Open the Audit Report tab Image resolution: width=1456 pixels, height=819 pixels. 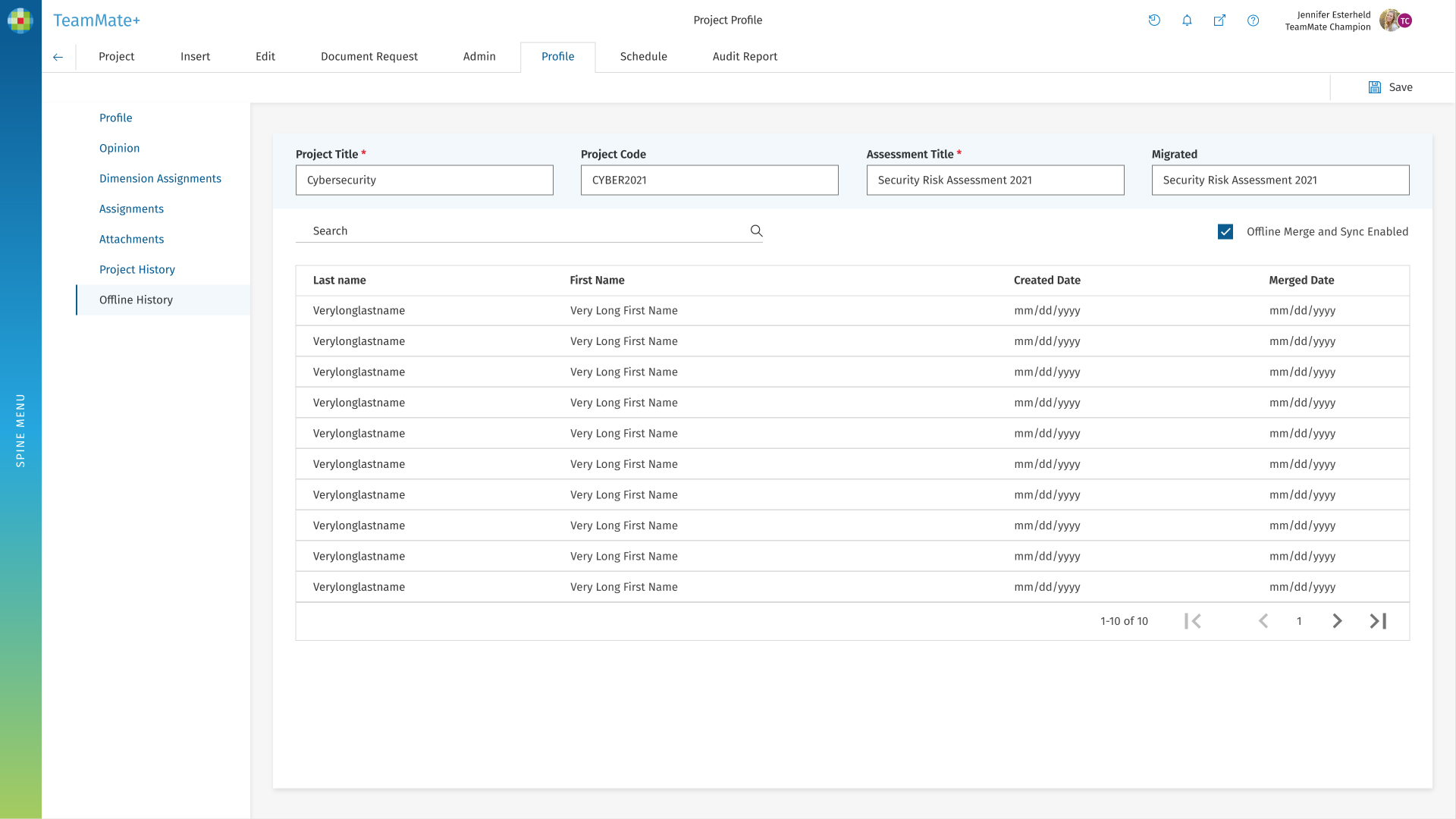pos(745,57)
